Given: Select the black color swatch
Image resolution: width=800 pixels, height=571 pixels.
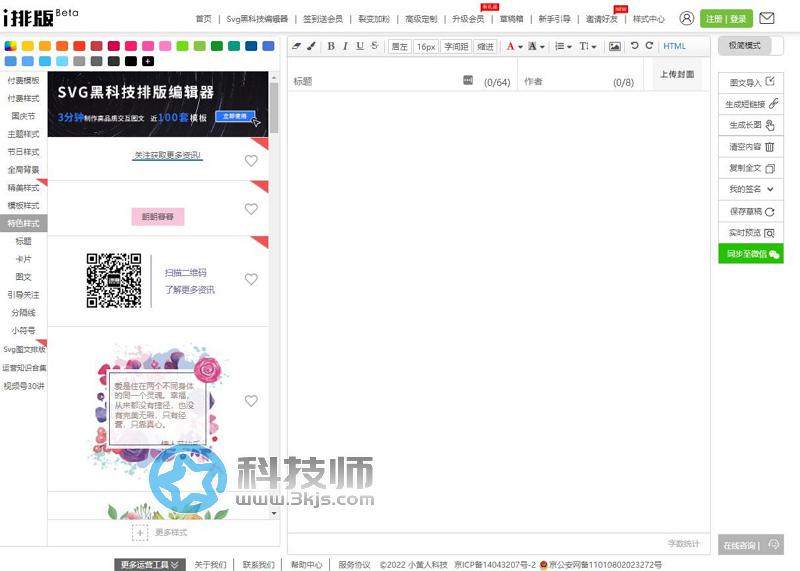Looking at the screenshot, I should [131, 61].
